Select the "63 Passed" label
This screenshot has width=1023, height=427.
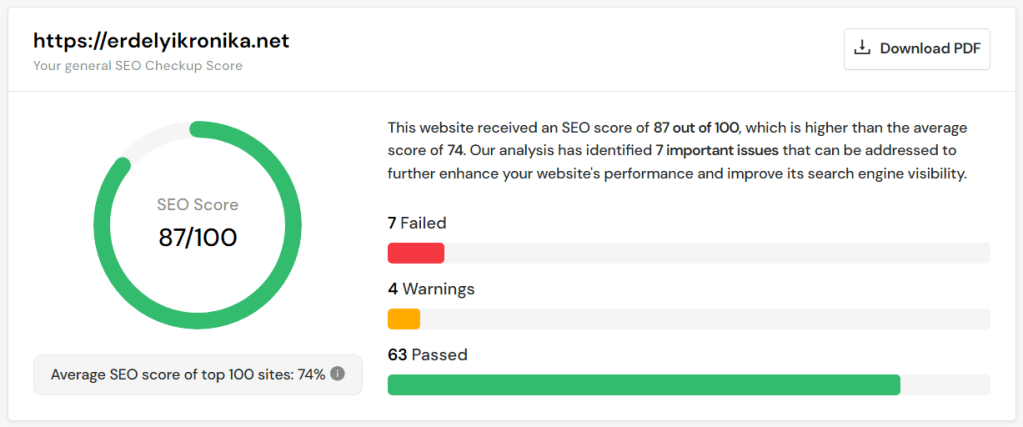427,355
